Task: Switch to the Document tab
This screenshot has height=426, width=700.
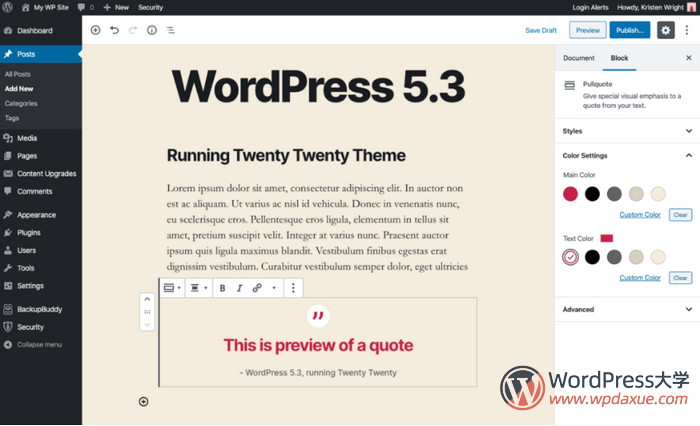Action: tap(579, 58)
